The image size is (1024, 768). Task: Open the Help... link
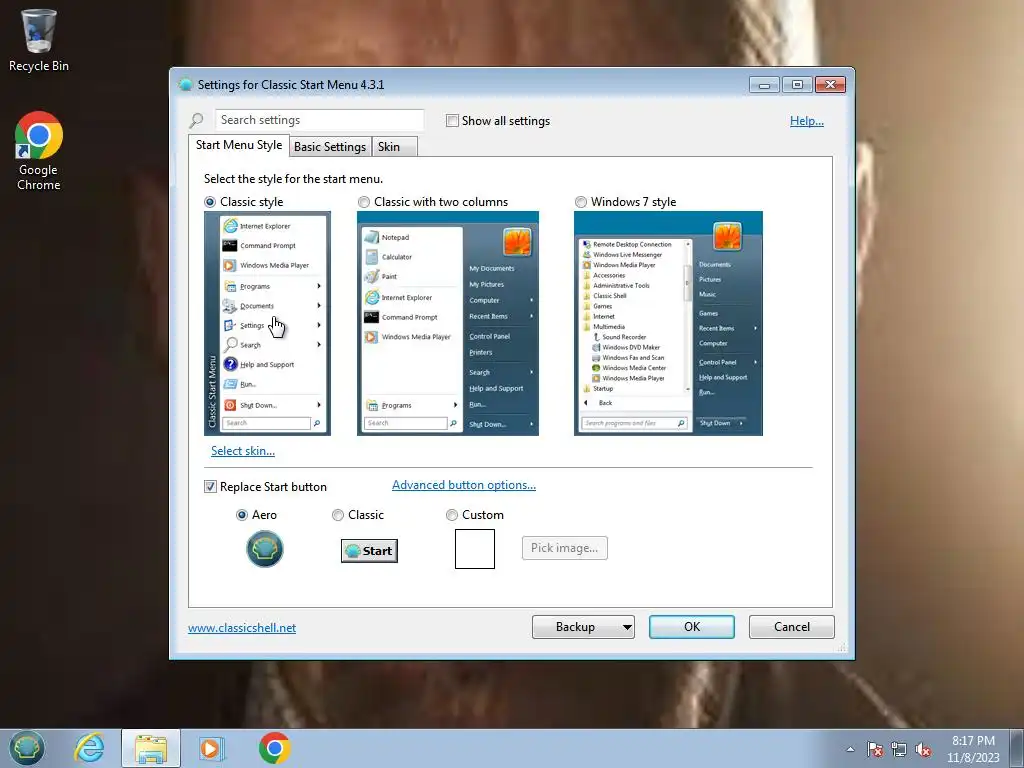coord(807,121)
